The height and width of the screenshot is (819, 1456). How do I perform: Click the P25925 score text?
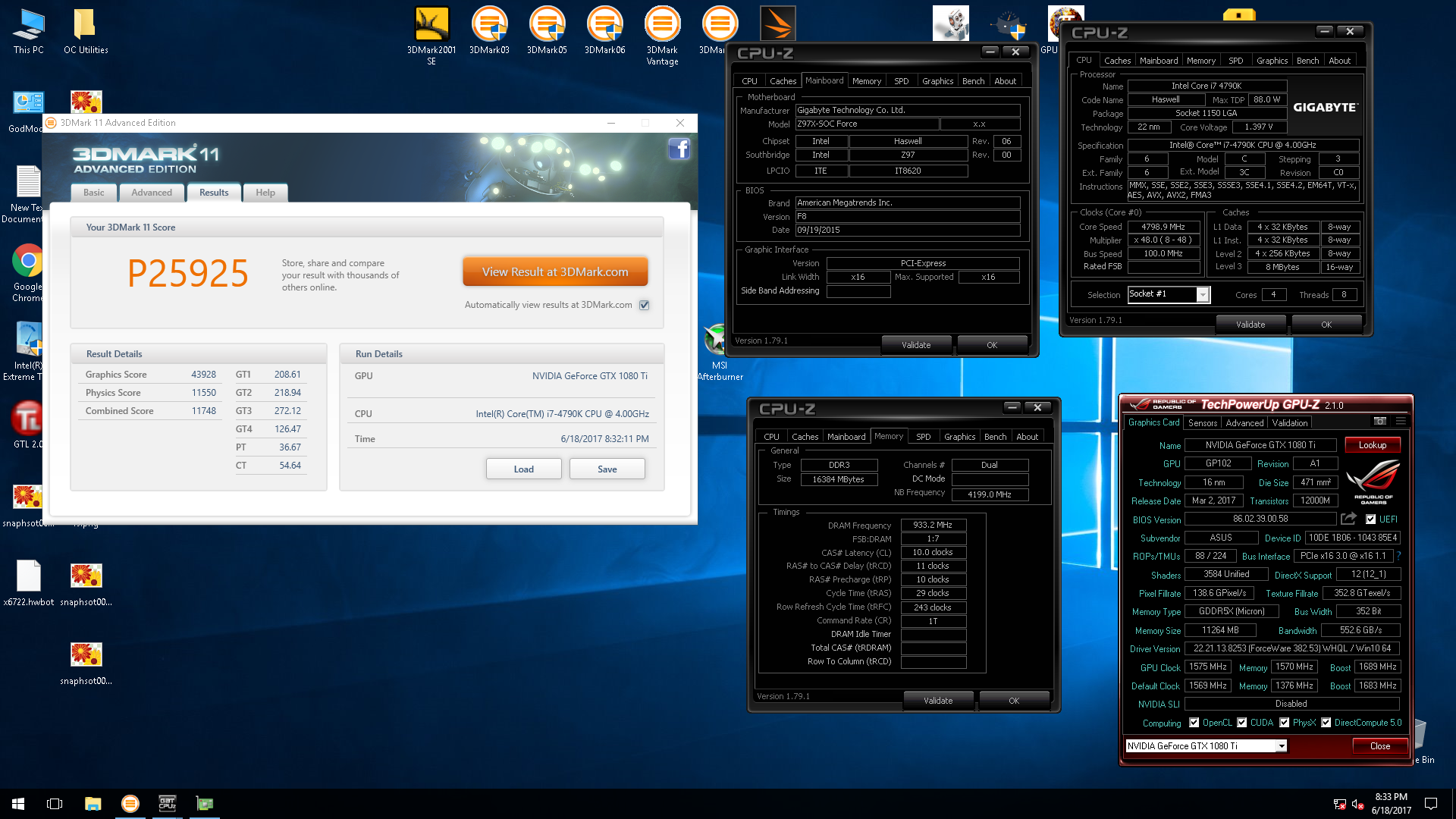click(x=188, y=273)
